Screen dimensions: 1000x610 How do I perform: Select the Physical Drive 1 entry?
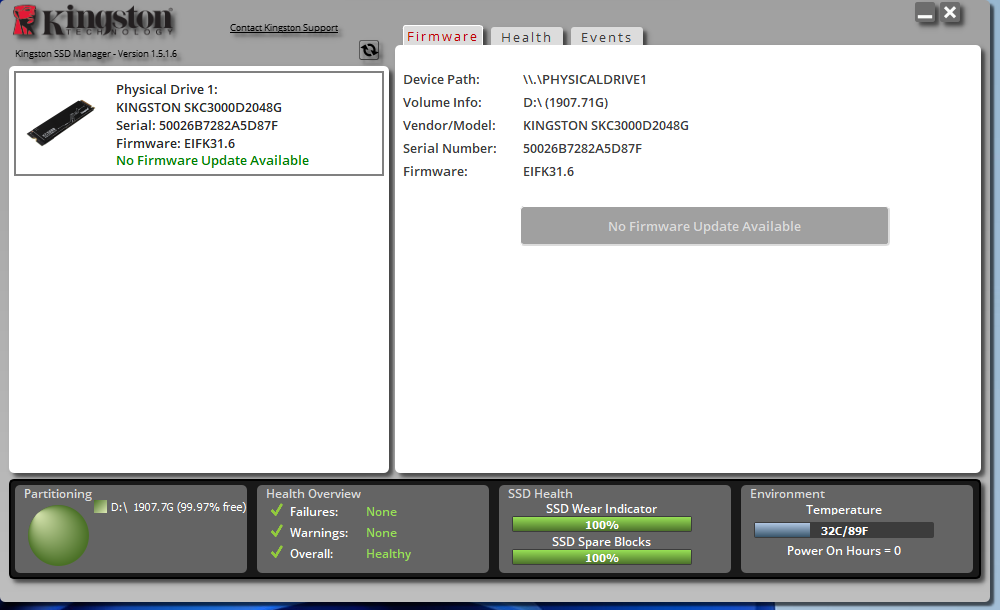coord(199,123)
